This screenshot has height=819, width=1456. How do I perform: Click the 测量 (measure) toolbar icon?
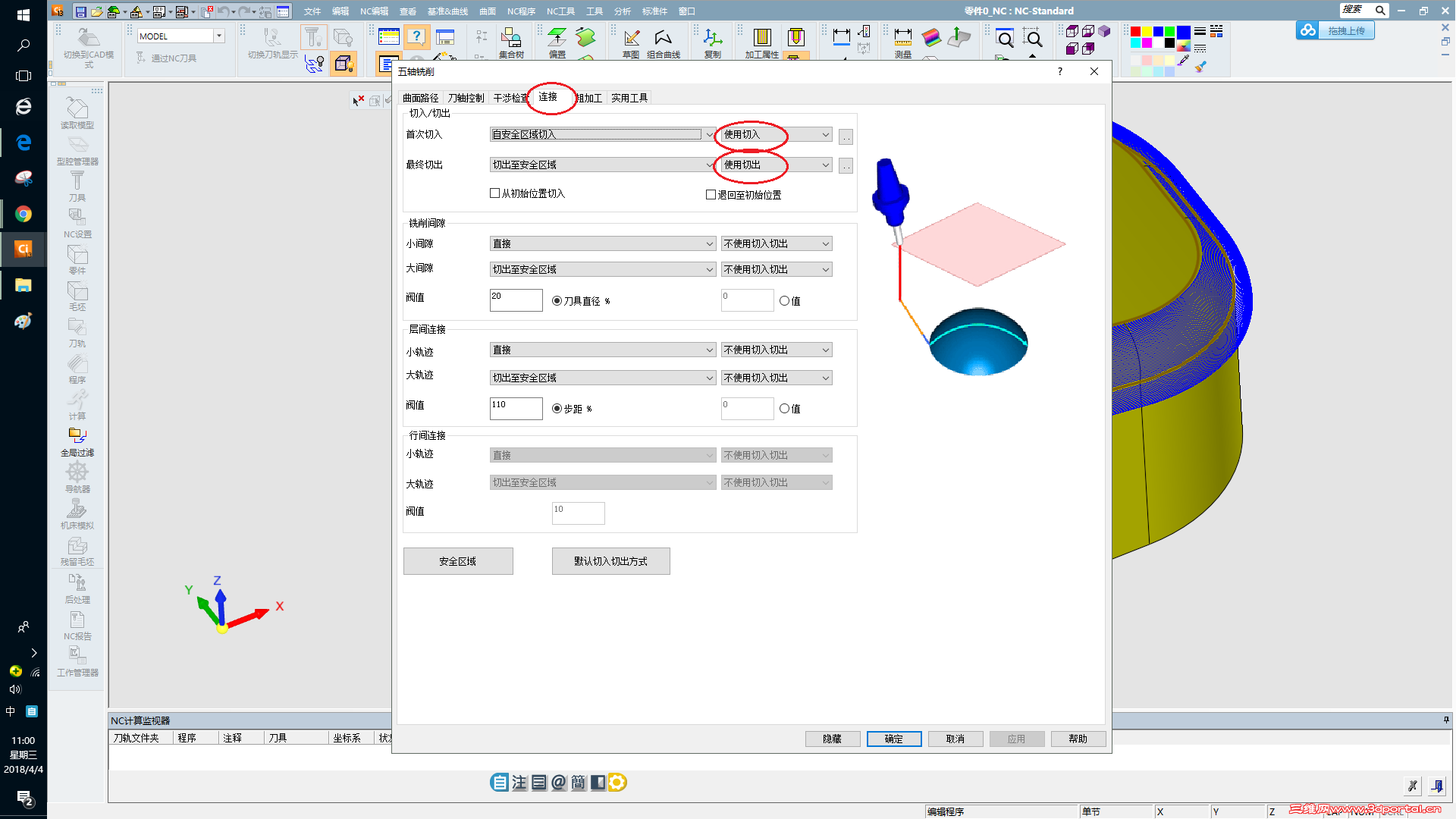(x=902, y=42)
